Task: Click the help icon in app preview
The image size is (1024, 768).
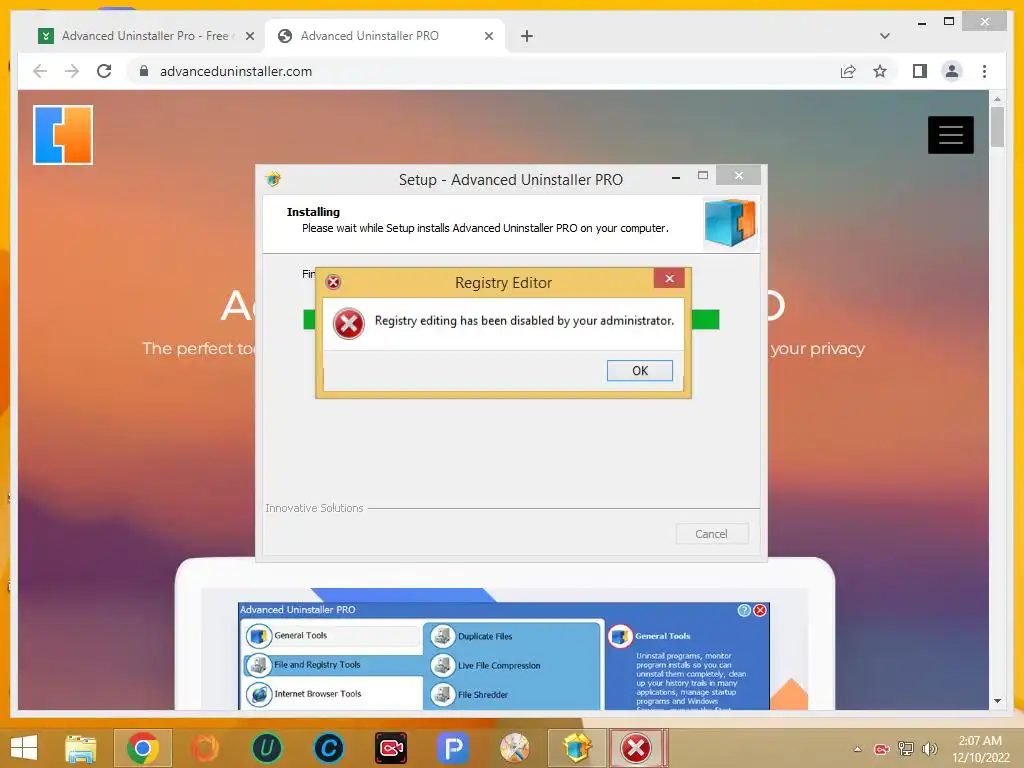Action: click(x=744, y=610)
